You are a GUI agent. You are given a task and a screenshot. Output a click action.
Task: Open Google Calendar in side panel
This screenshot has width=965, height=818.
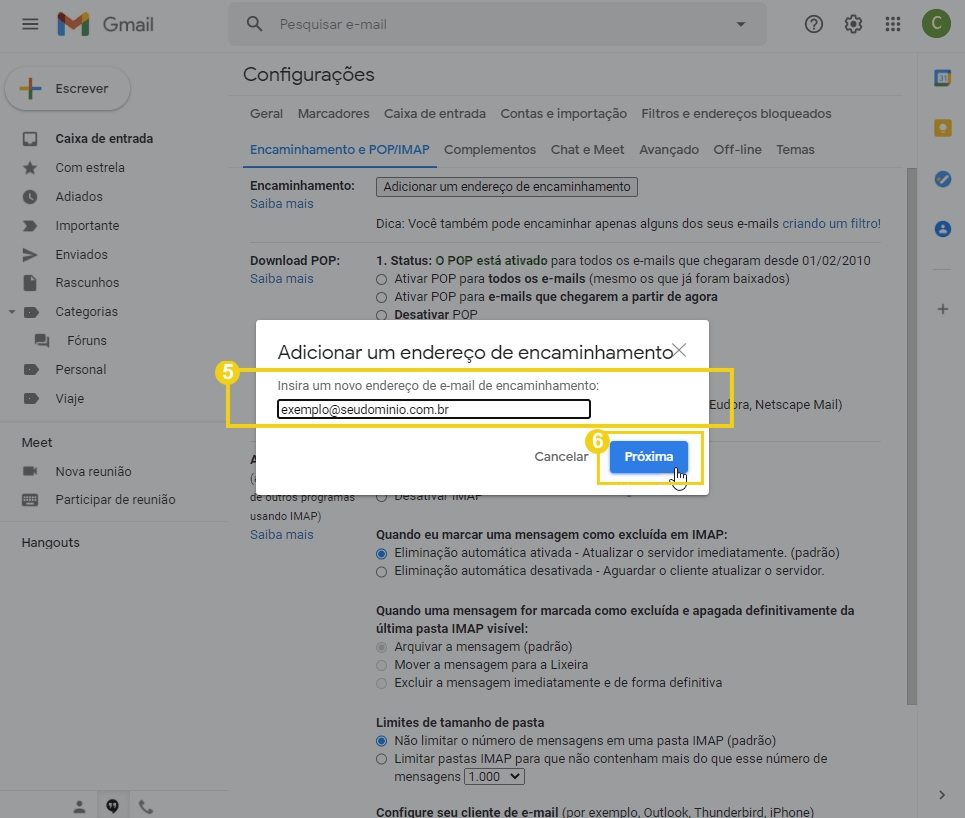click(942, 78)
